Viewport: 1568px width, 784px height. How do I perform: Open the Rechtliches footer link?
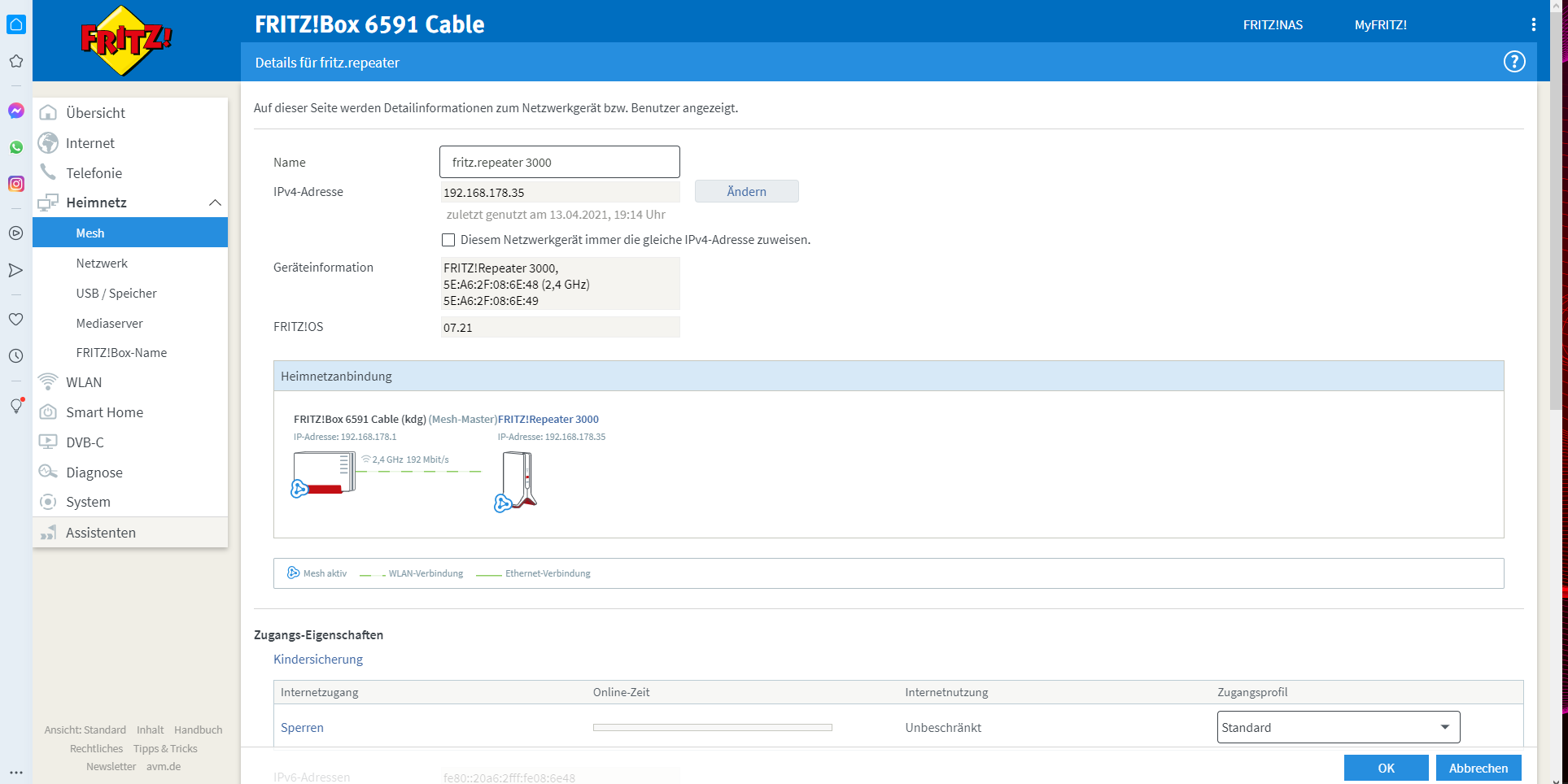[x=96, y=748]
